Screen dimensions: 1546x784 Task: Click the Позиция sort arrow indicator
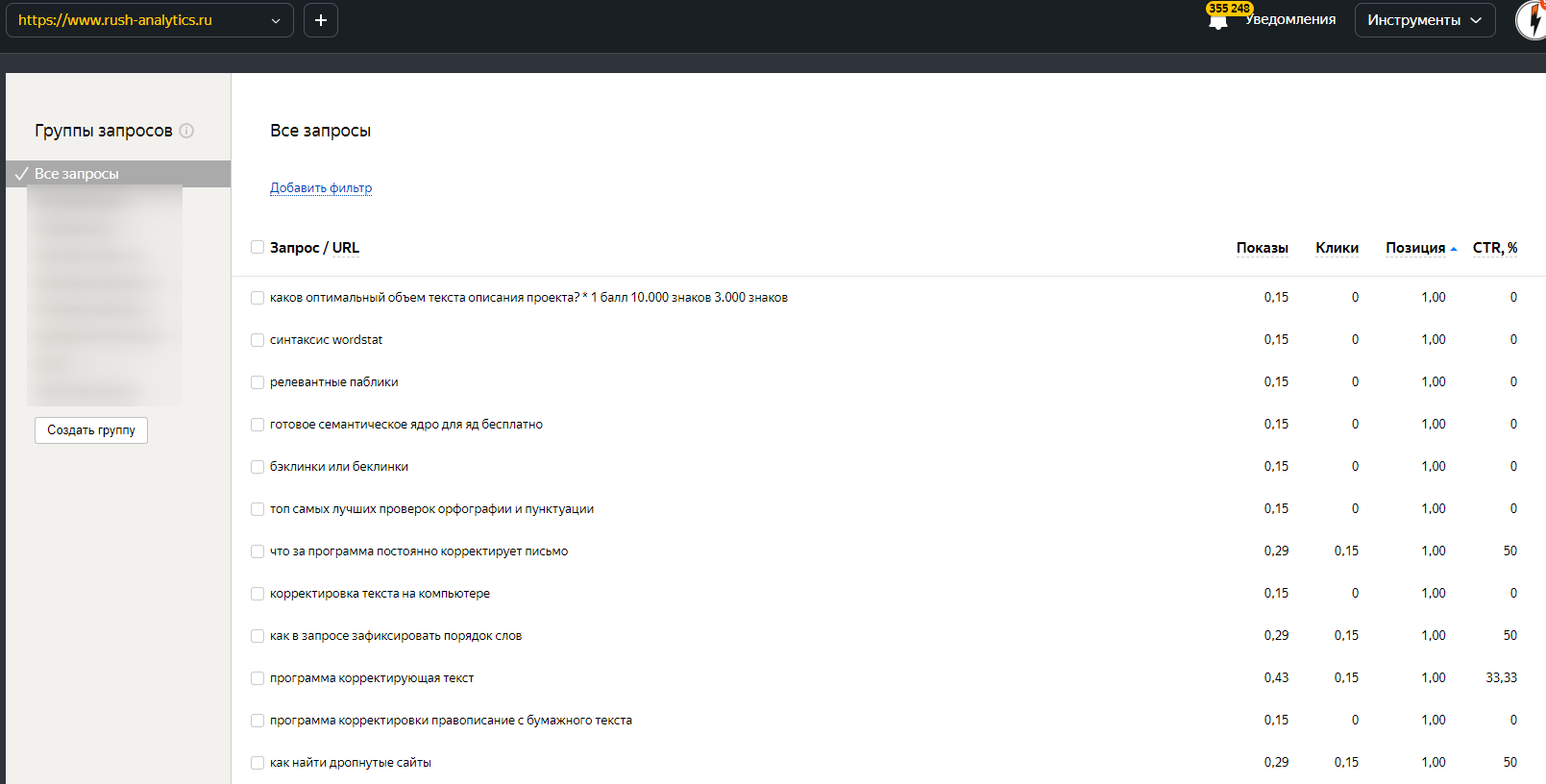coord(1454,249)
